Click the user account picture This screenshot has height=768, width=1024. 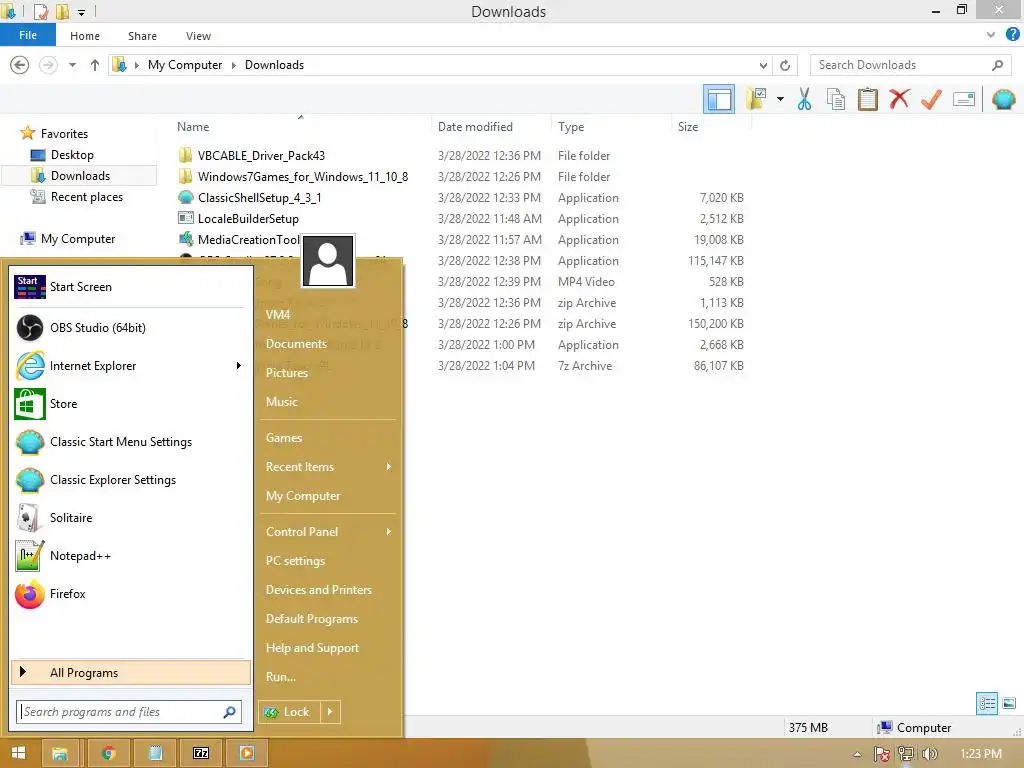tap(328, 261)
